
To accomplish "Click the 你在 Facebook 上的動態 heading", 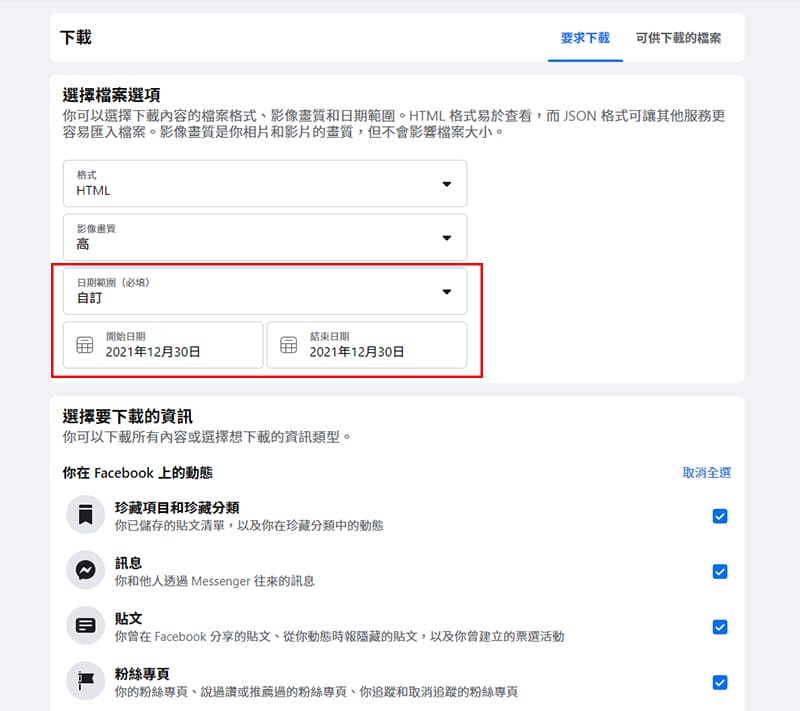I will coord(138,473).
